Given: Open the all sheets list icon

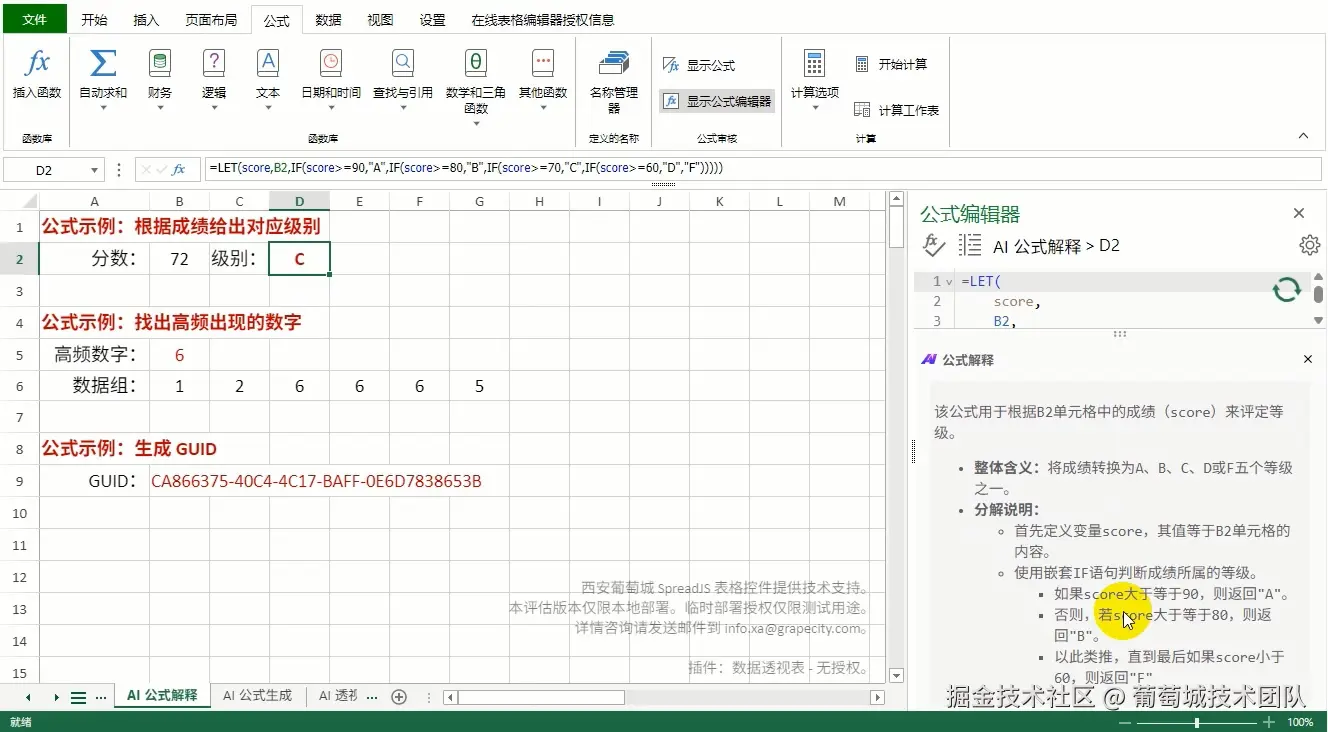Looking at the screenshot, I should (78, 697).
